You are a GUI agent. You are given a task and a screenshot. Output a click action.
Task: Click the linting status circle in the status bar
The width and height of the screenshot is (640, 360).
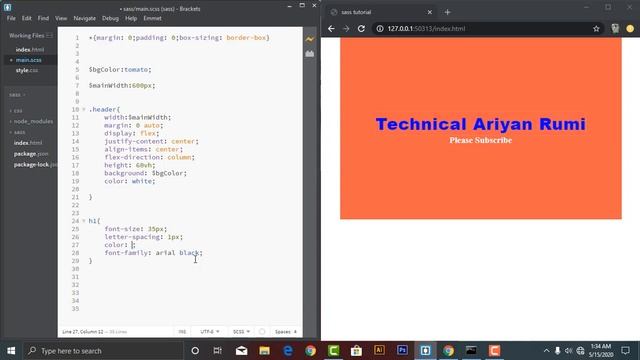[262, 332]
